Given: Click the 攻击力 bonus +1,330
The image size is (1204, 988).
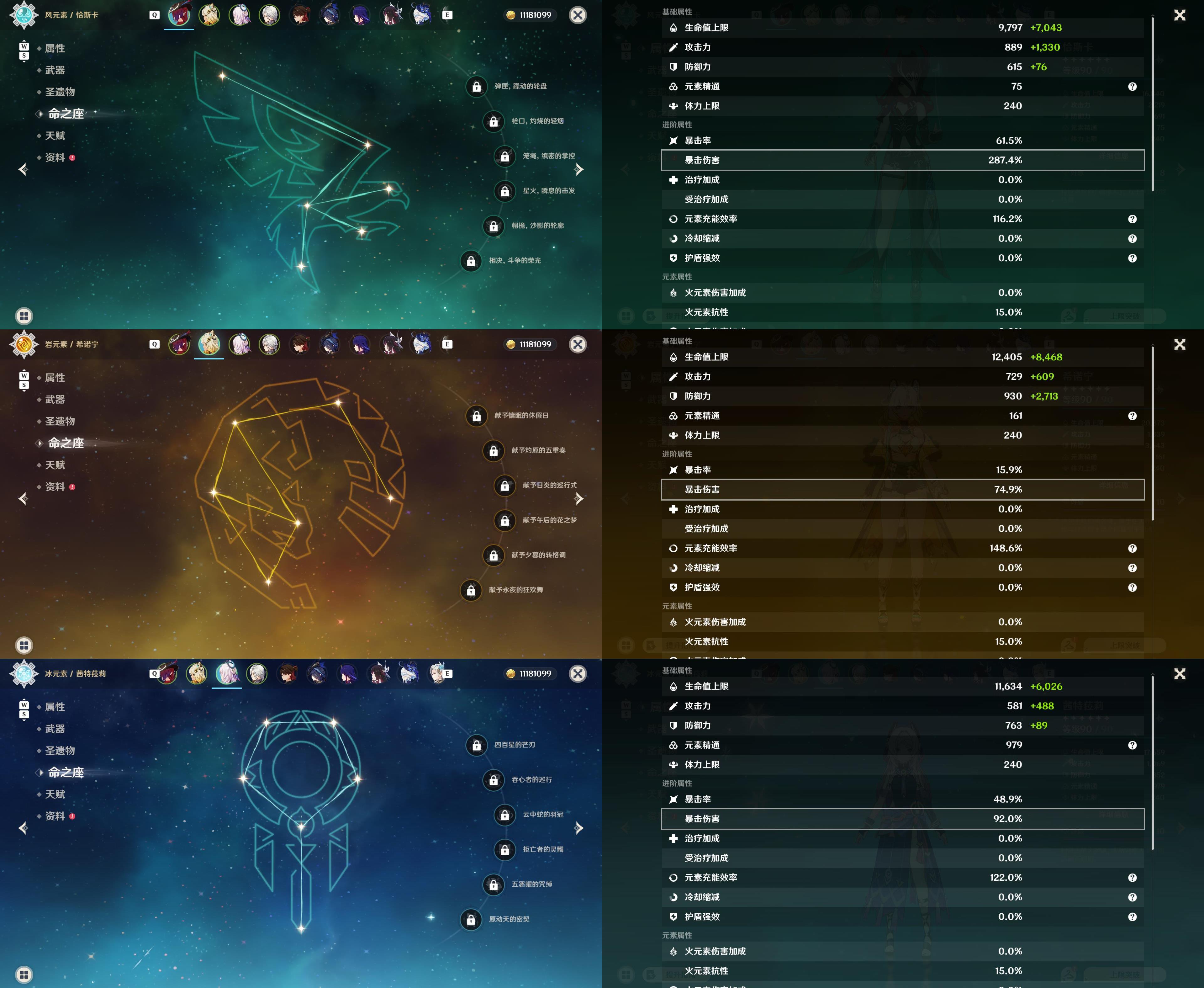Looking at the screenshot, I should coord(1045,47).
